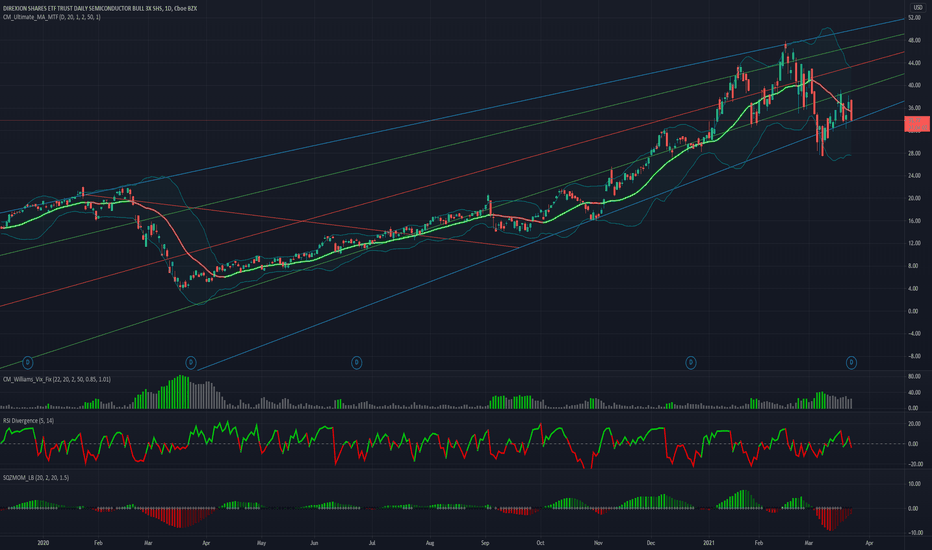Click the Jul label on time axis
The height and width of the screenshot is (550, 932).
click(x=372, y=543)
